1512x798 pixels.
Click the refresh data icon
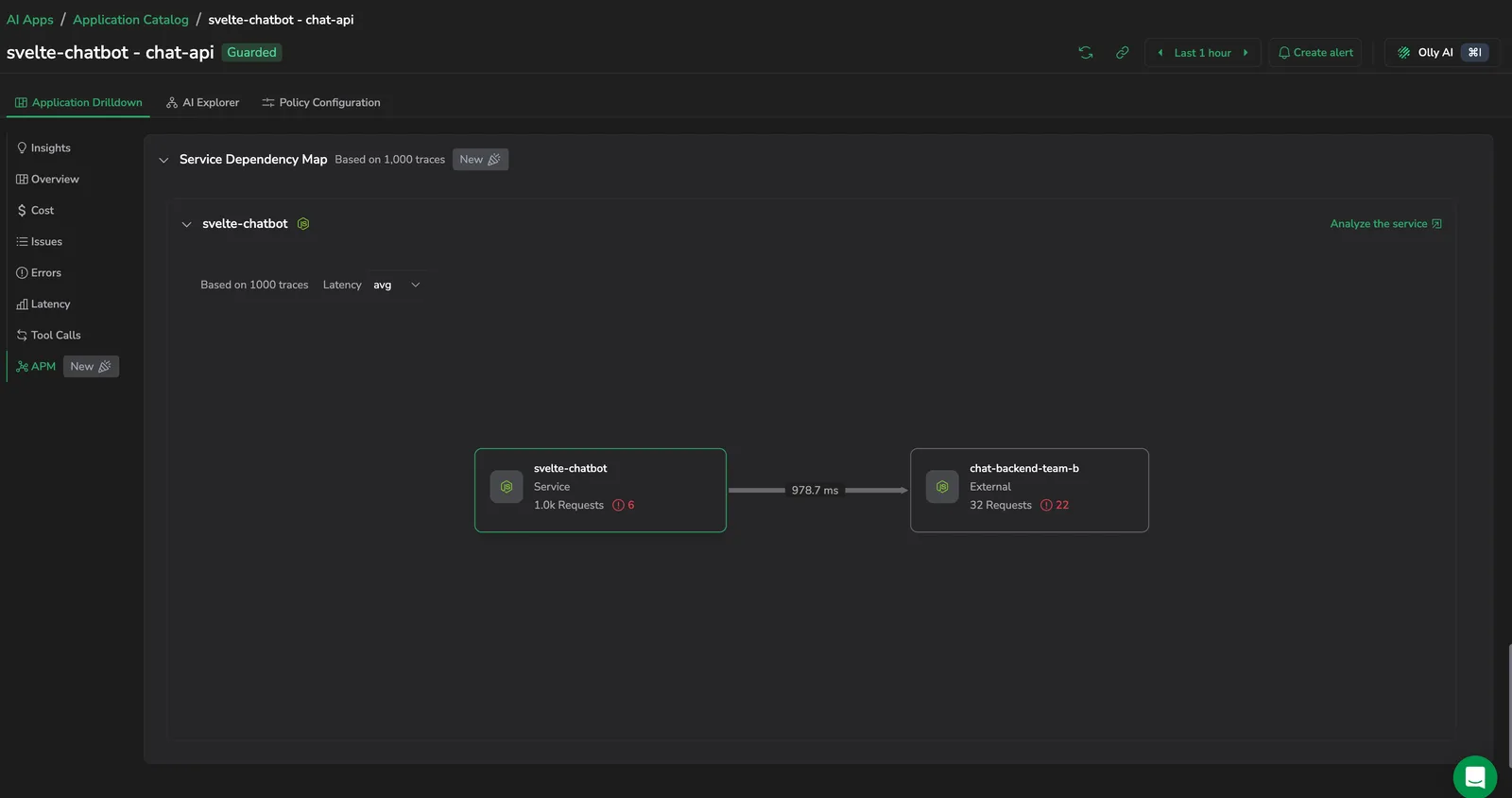click(1086, 53)
